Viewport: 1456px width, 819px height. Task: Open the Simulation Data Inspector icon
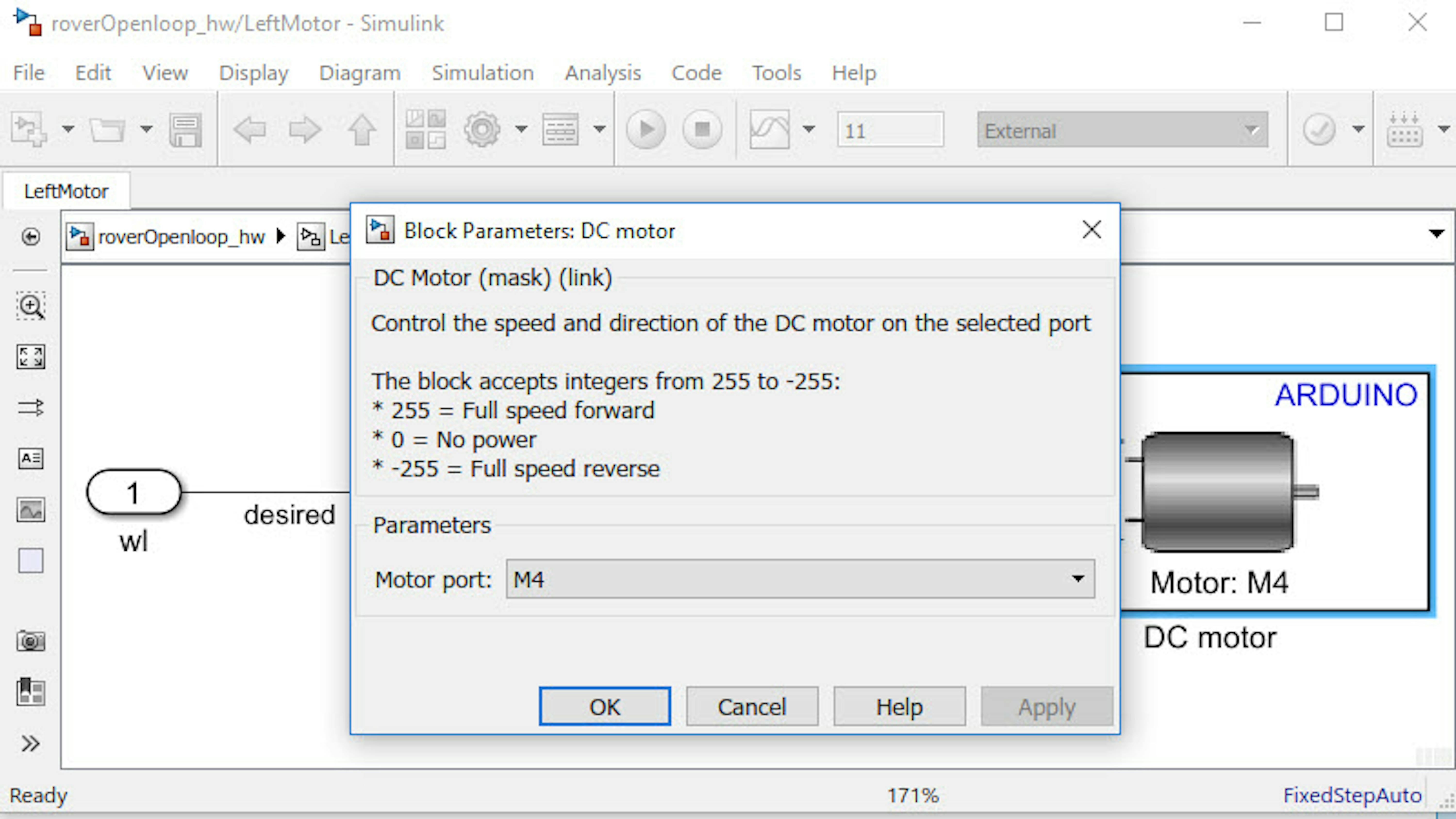coord(769,129)
